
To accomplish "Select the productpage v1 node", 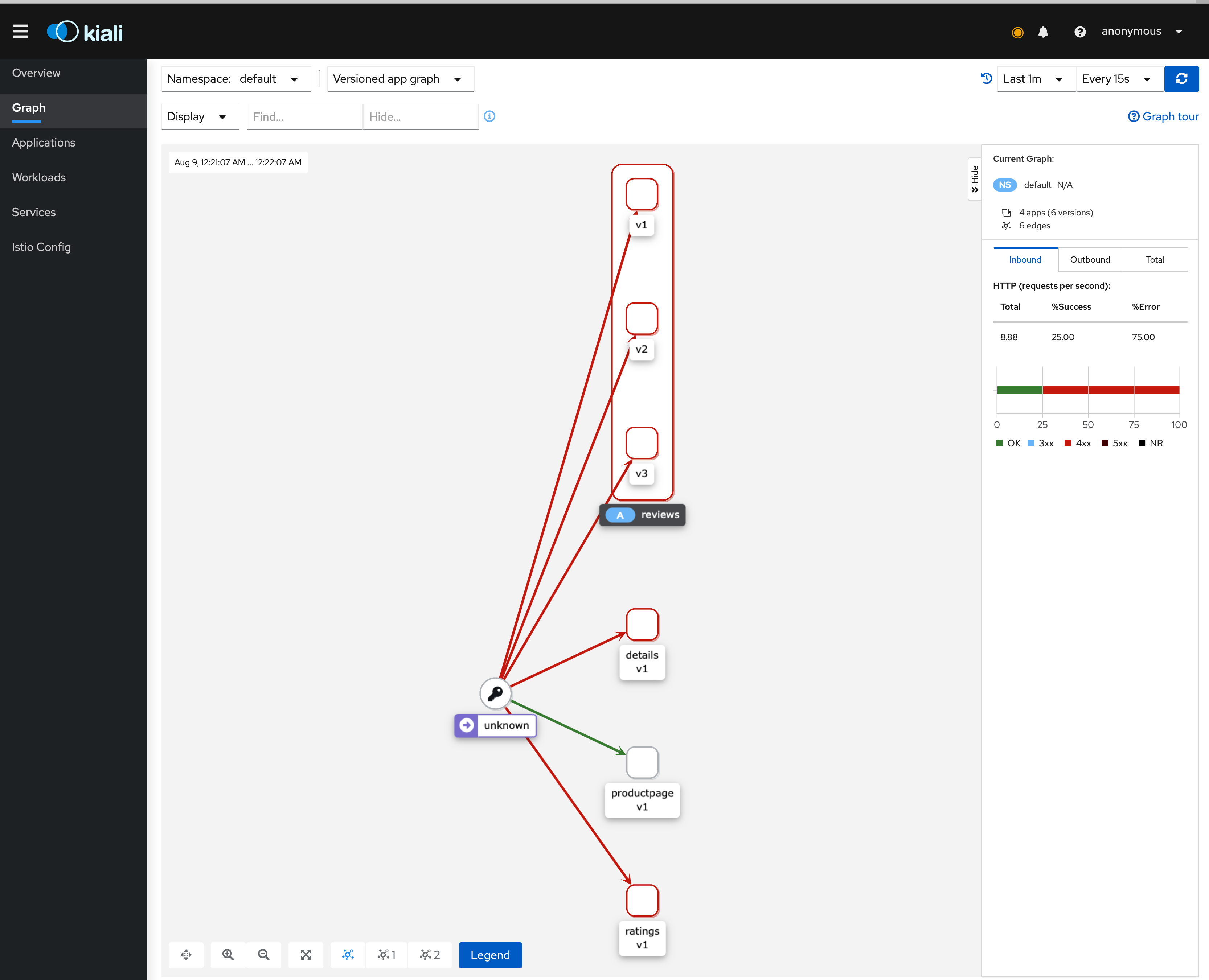I will pyautogui.click(x=642, y=763).
